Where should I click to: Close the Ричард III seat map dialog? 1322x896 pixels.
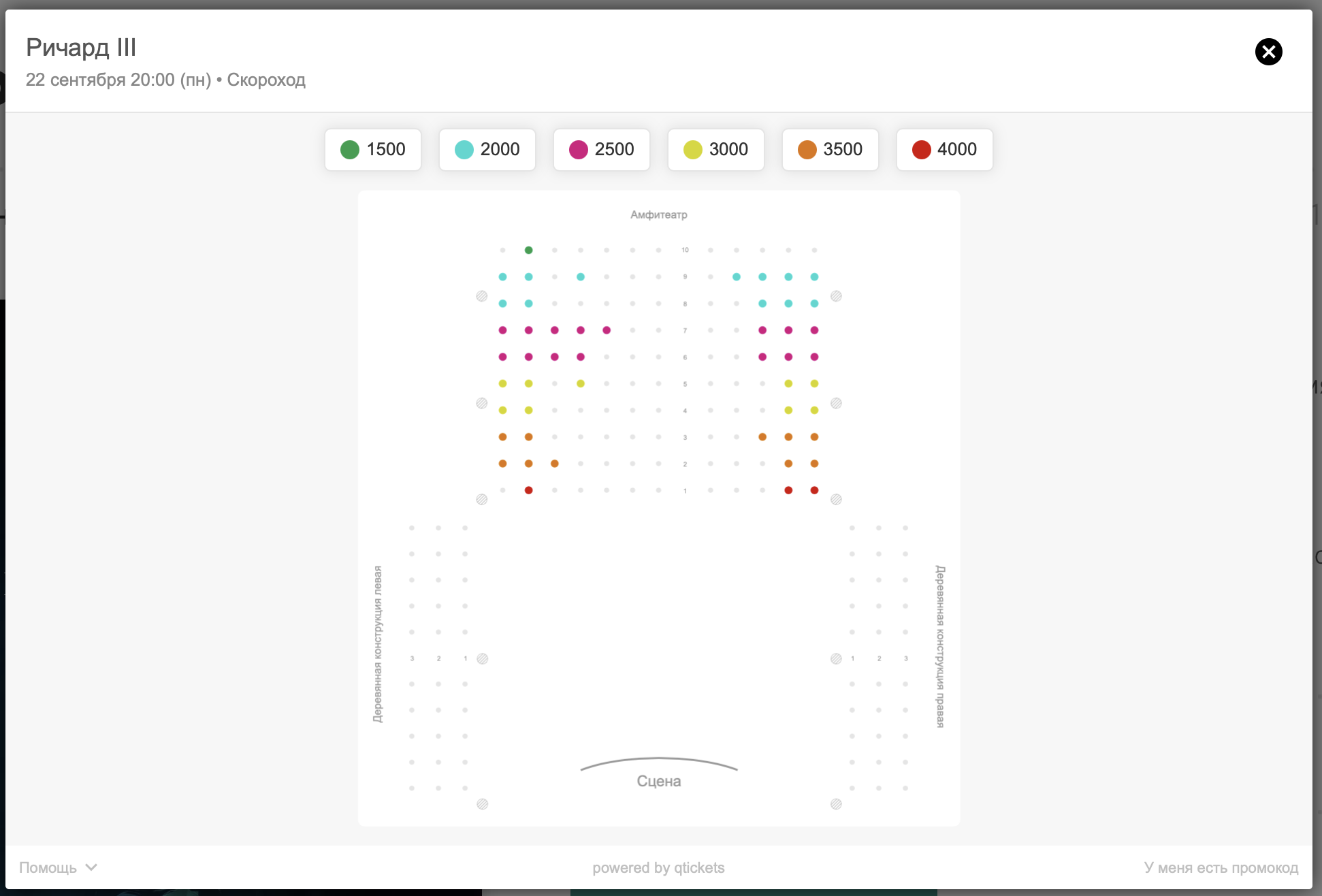point(1268,52)
